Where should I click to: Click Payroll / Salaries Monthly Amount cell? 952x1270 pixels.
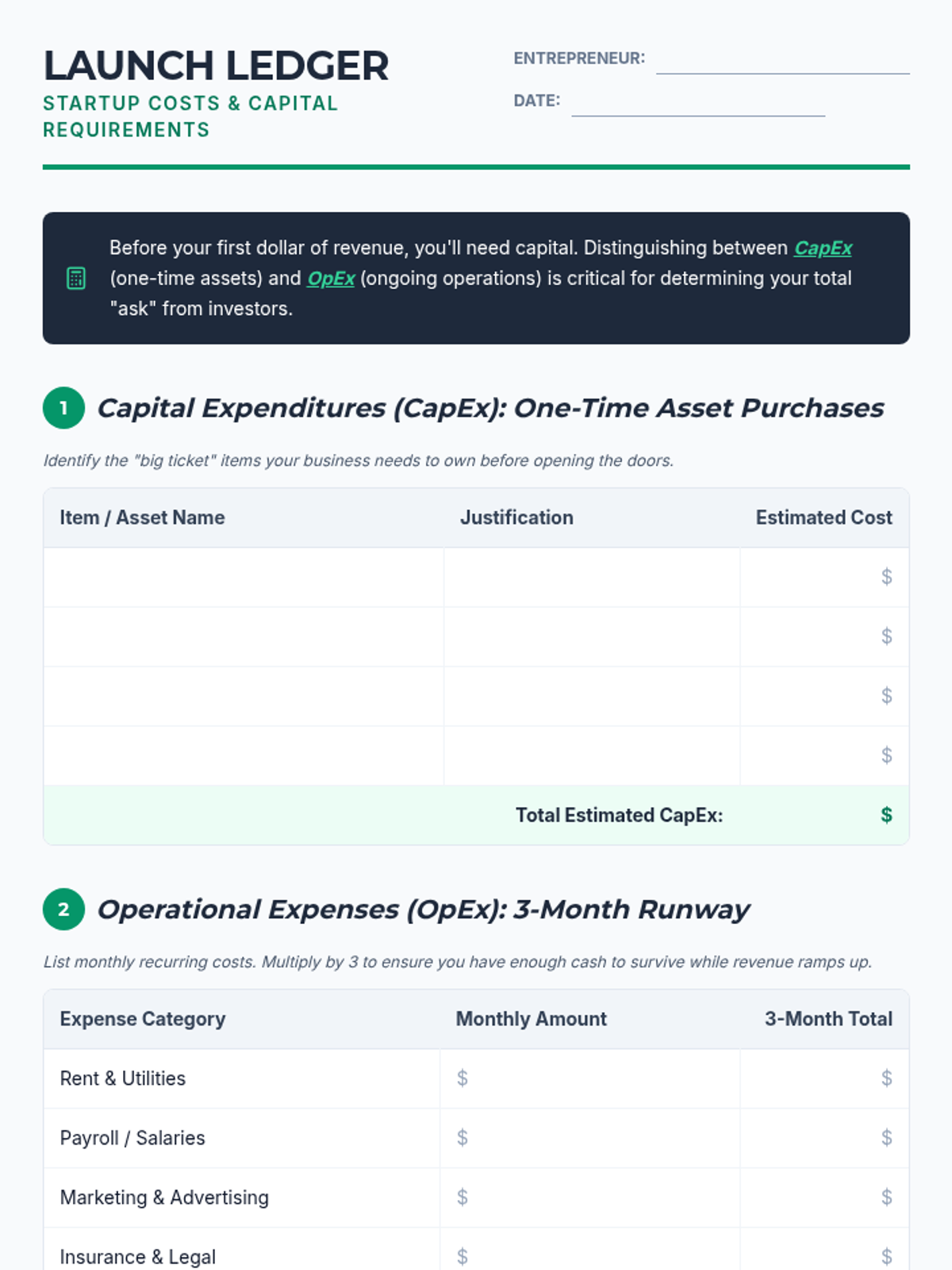point(590,1138)
